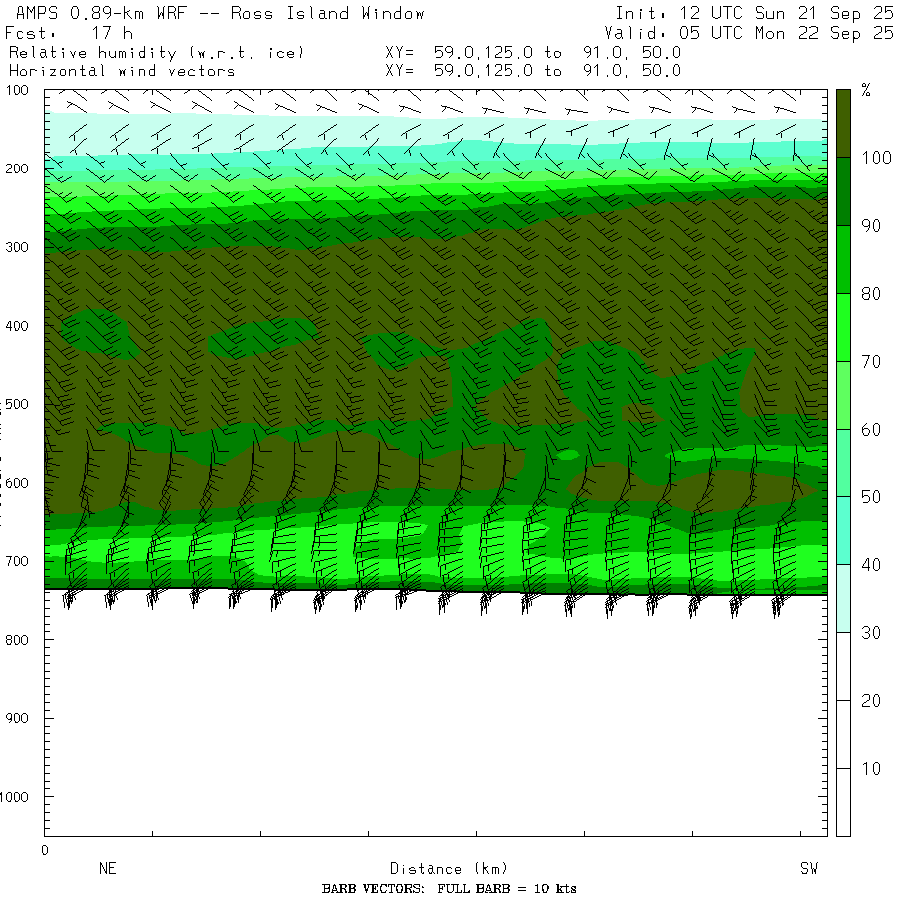Select the 500 pressure level axis label
This screenshot has height=900, width=900.
point(17,404)
